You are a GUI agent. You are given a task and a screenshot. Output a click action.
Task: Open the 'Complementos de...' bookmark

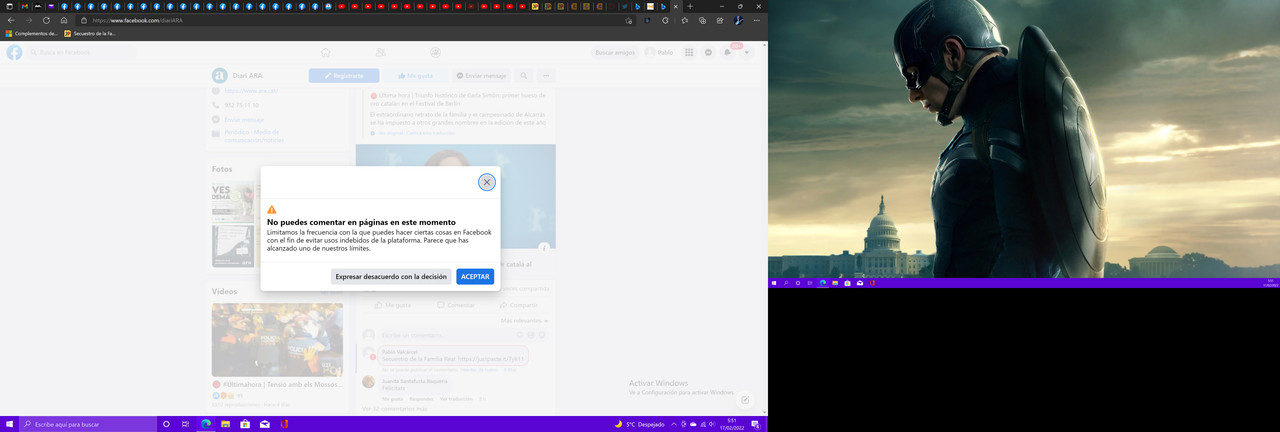32,33
